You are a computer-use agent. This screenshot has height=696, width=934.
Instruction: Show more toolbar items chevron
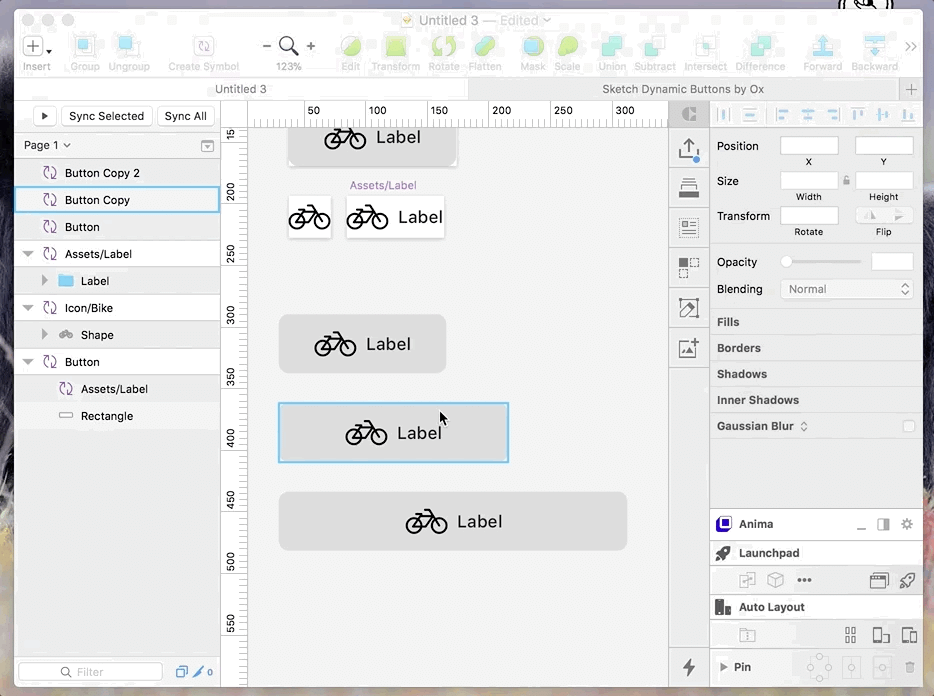[x=910, y=46]
